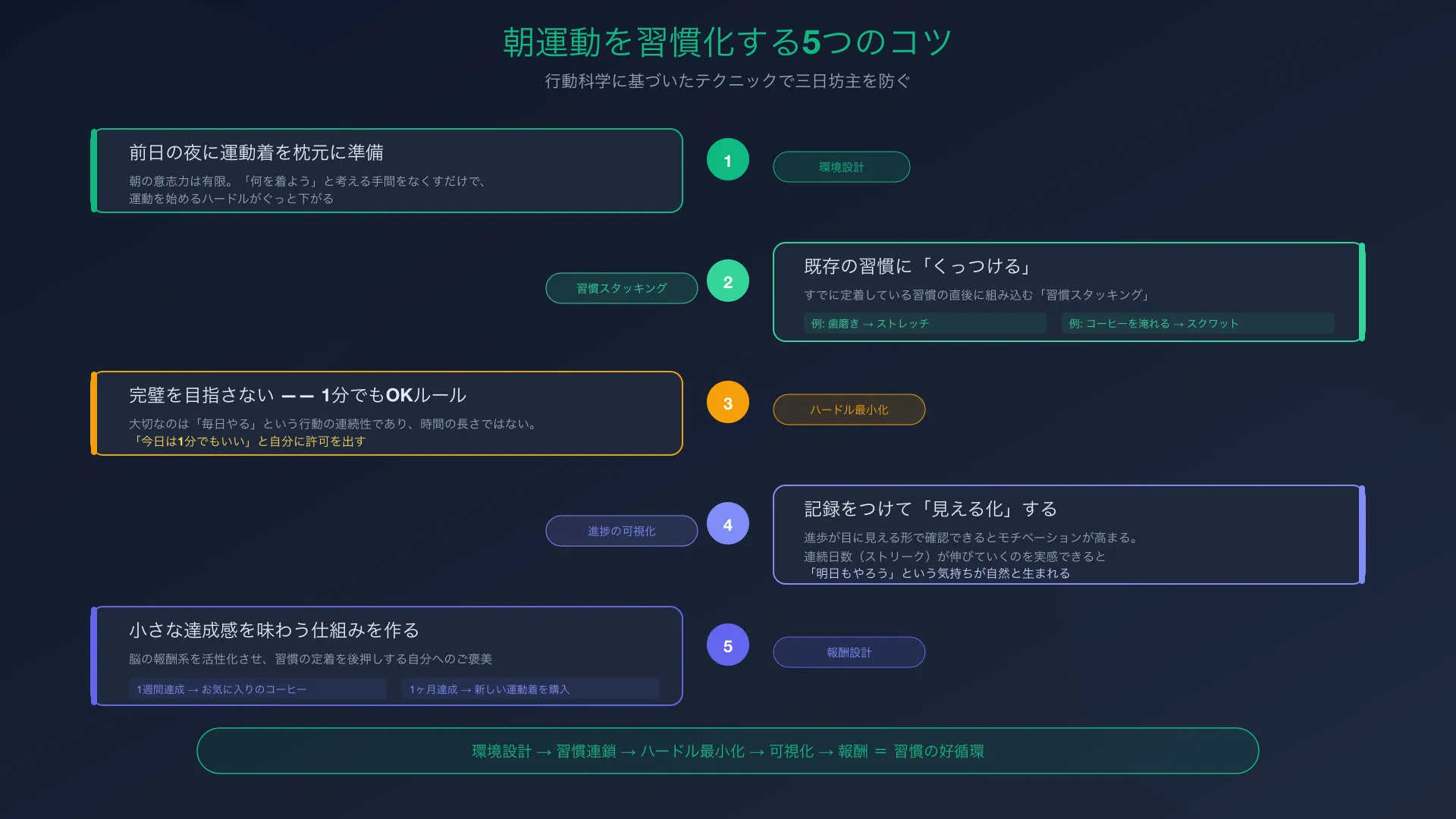Viewport: 1456px width, 819px height.
Task: Click the green number 1 circle
Action: point(727,160)
